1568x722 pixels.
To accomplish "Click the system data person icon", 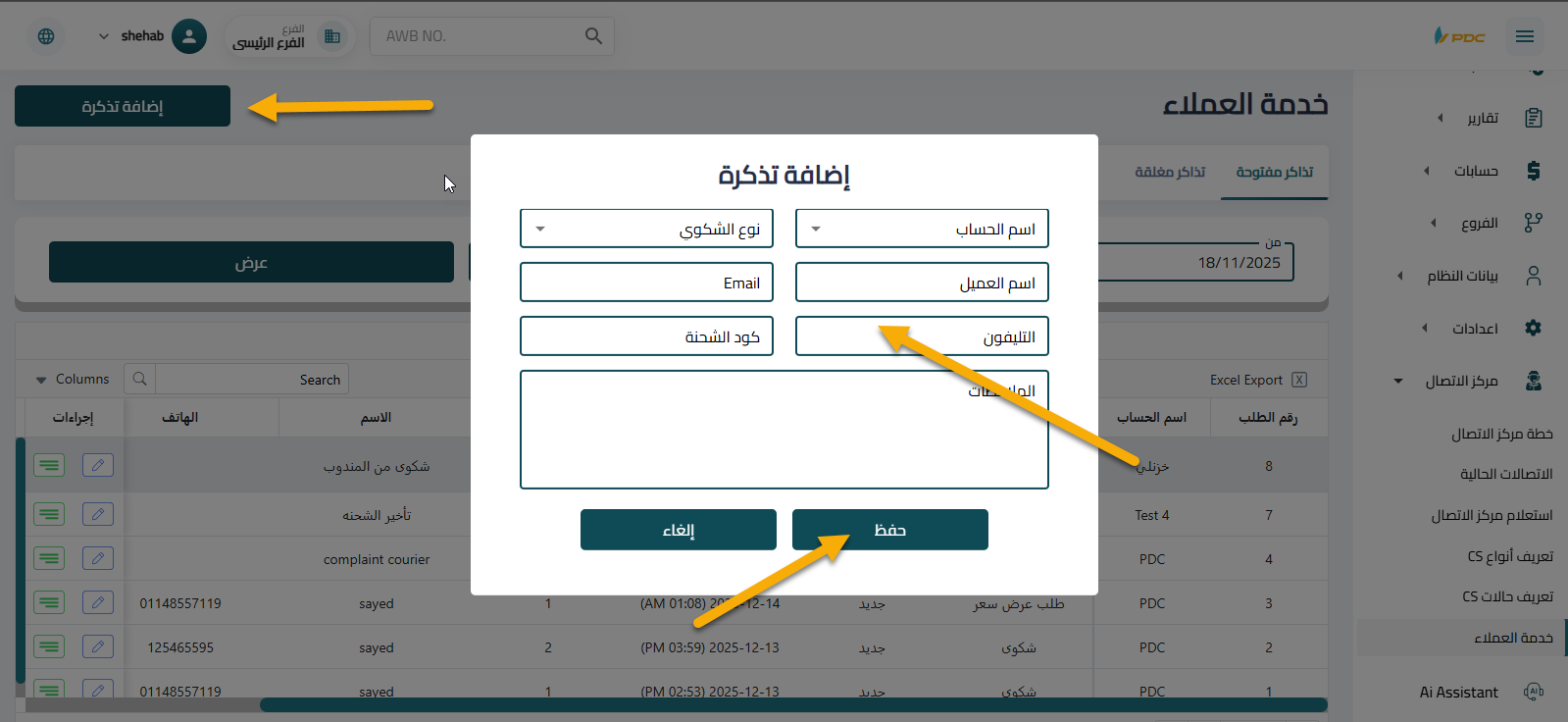I will click(x=1534, y=276).
